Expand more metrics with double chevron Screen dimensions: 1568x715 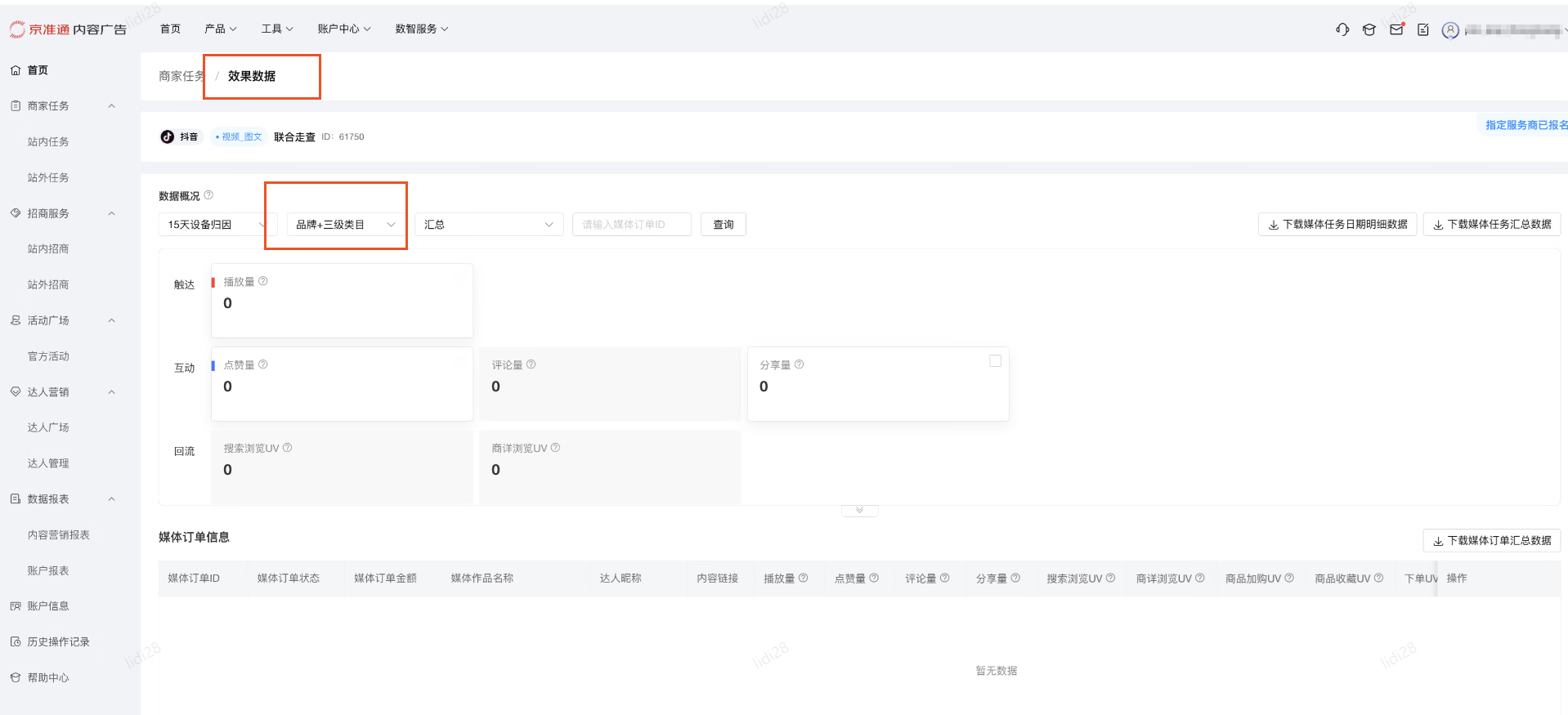(x=859, y=510)
